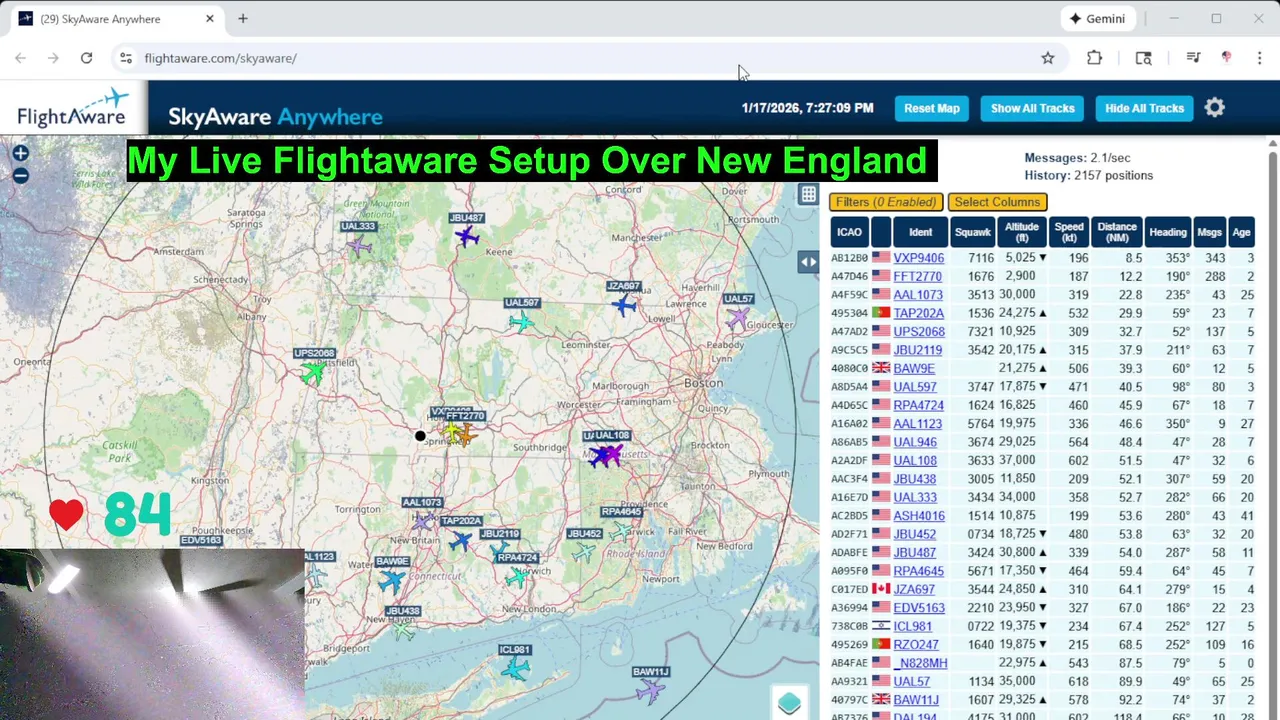Open the UAL108 link in table
The width and height of the screenshot is (1280, 720).
pyautogui.click(x=914, y=461)
